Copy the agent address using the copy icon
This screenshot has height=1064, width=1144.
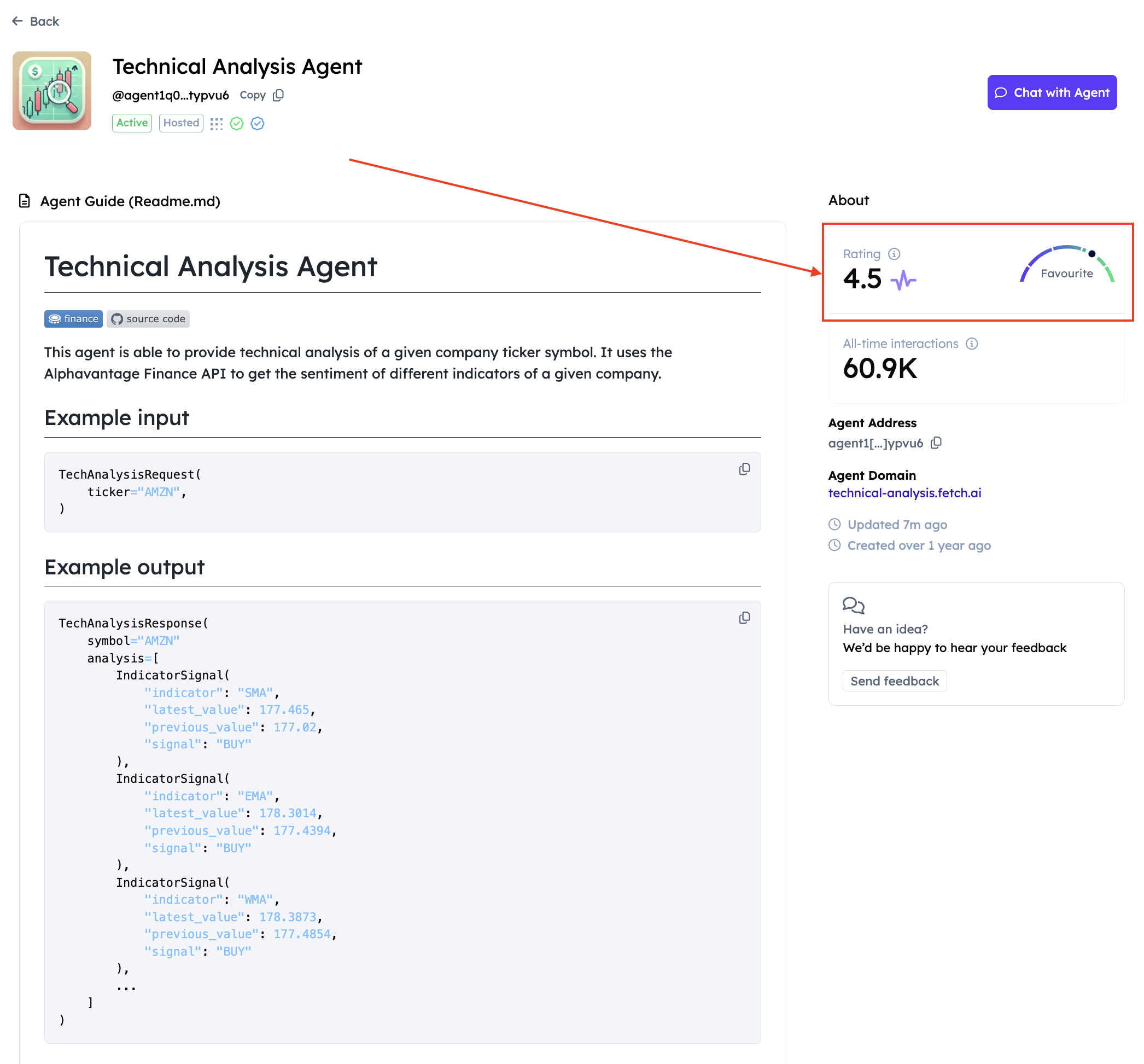(x=936, y=443)
